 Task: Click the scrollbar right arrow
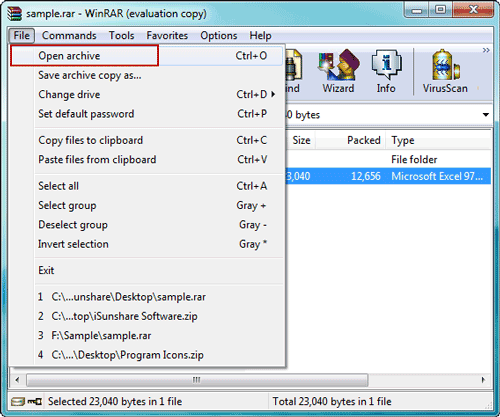click(x=483, y=380)
